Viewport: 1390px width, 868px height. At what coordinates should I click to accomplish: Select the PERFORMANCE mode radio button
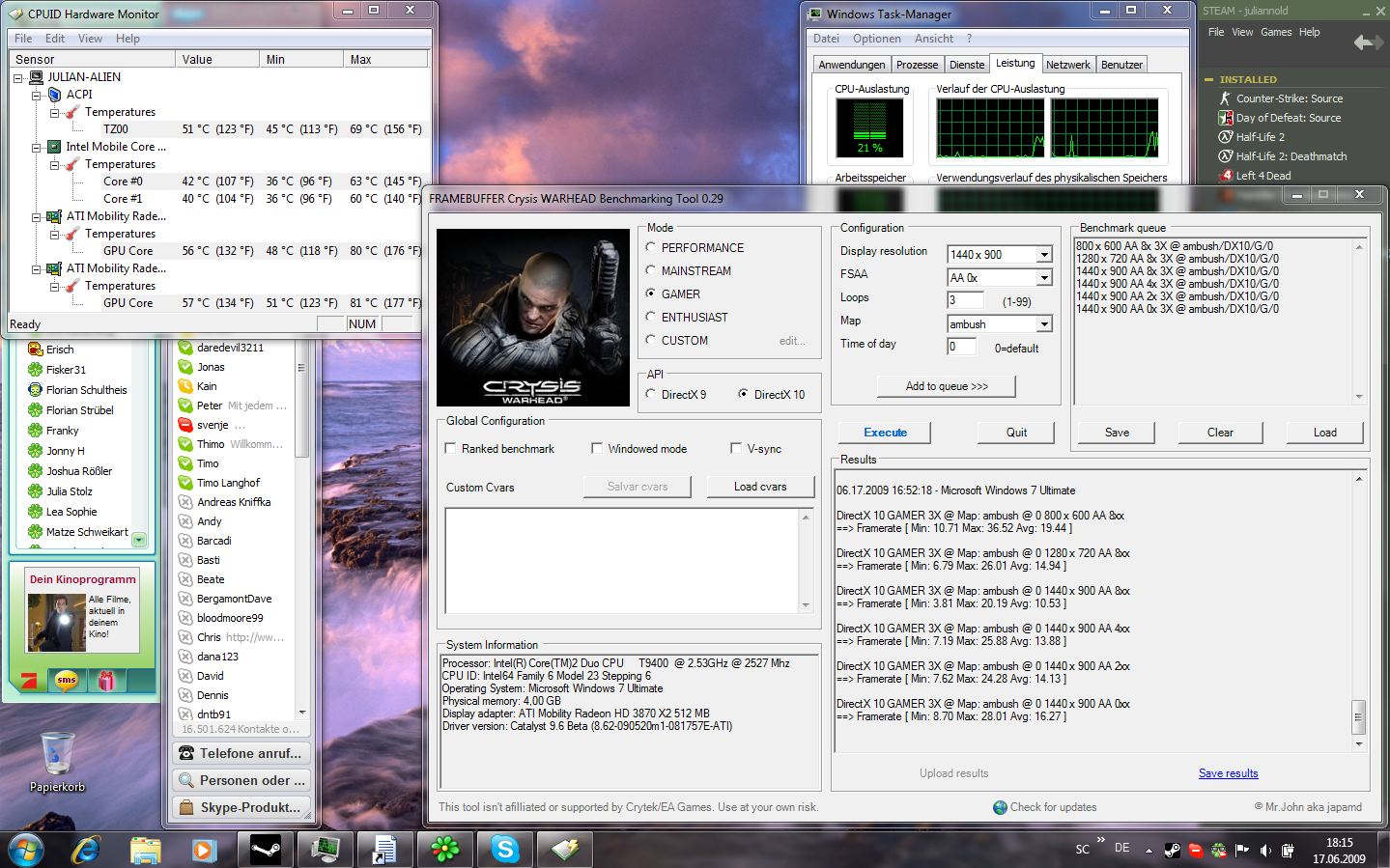pos(651,247)
